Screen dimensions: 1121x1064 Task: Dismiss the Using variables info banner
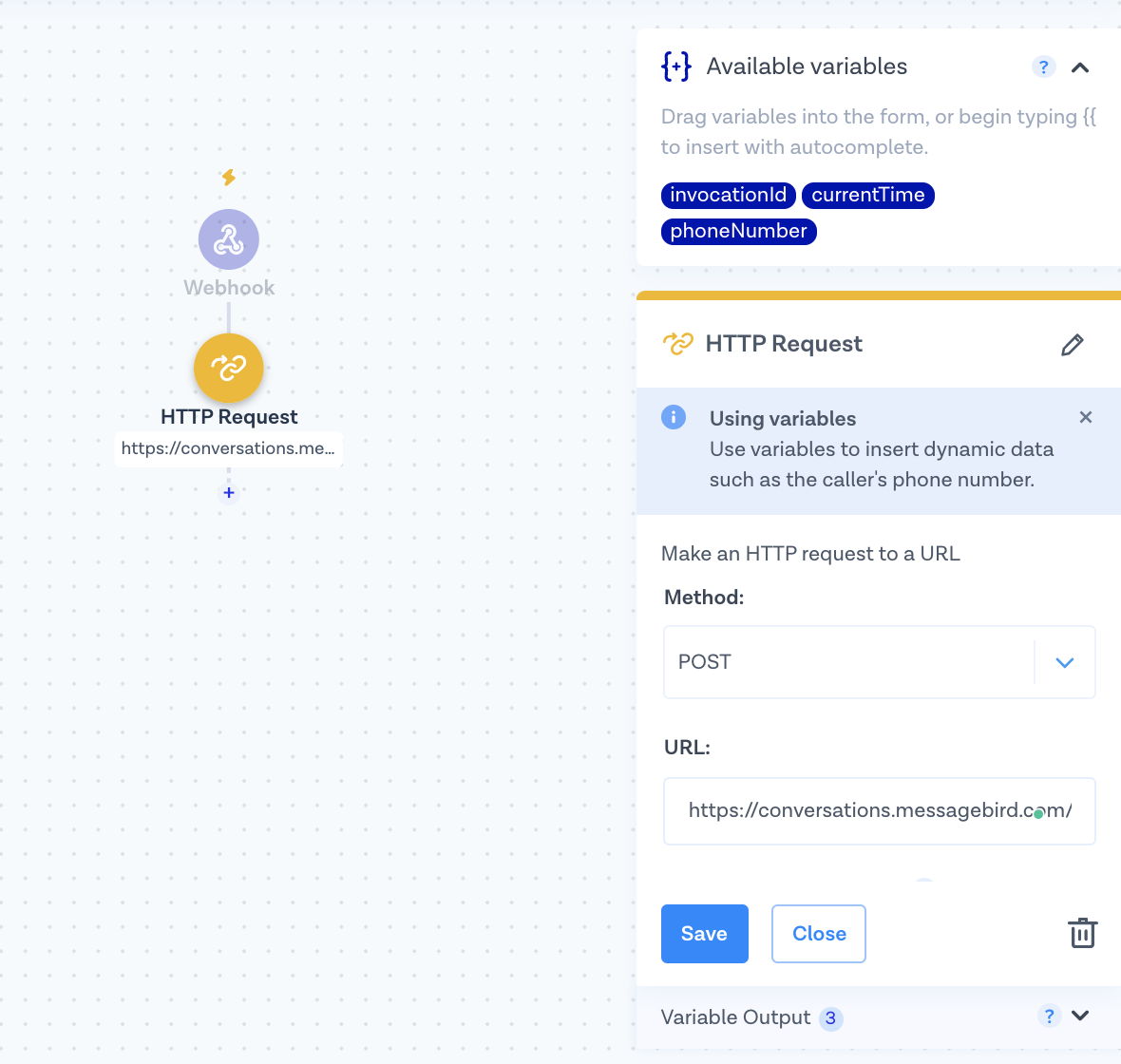1086,417
